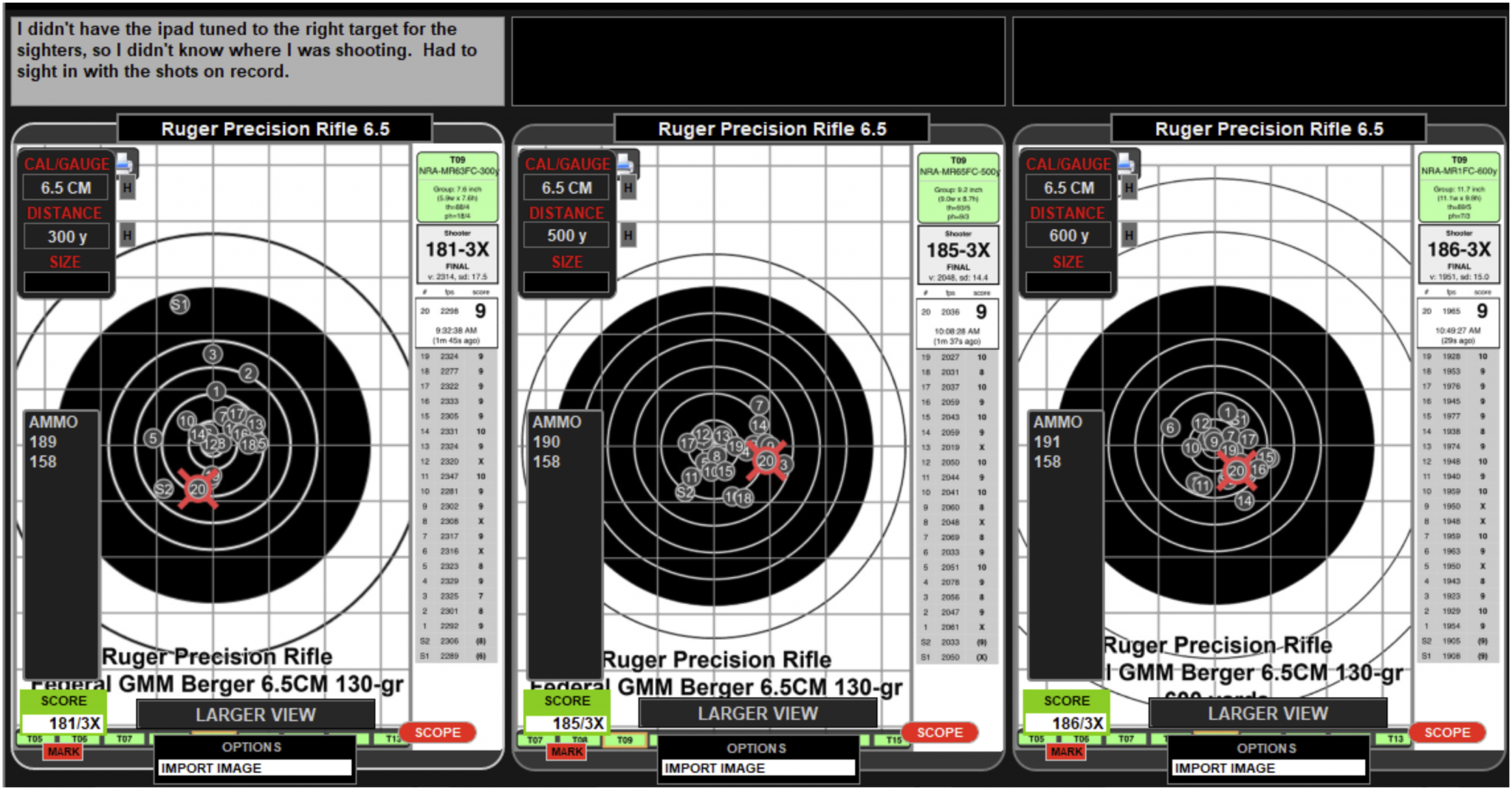The width and height of the screenshot is (1512, 790).
Task: Click empty SIZE field on 500 y panel
Action: pos(566,282)
